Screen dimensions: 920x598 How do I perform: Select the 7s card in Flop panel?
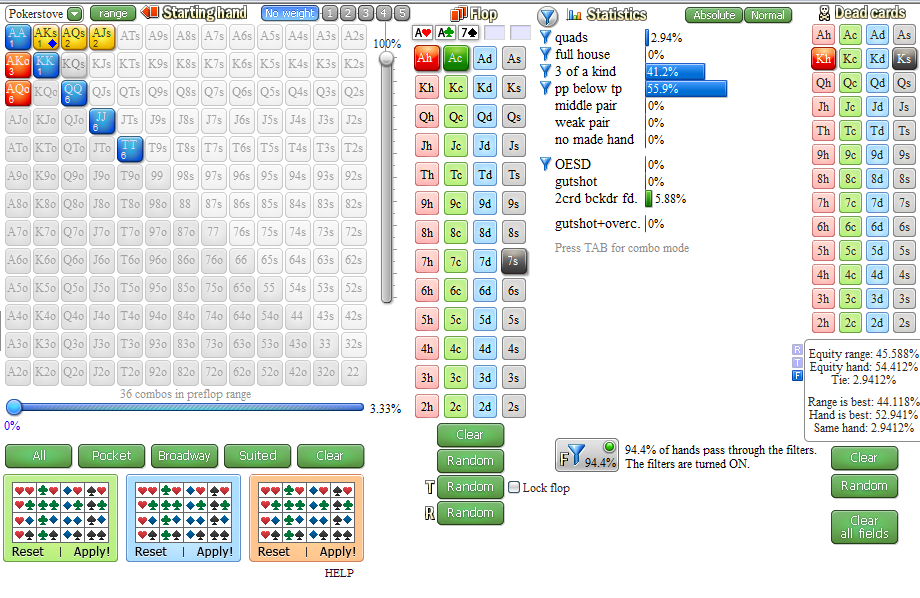tap(514, 262)
